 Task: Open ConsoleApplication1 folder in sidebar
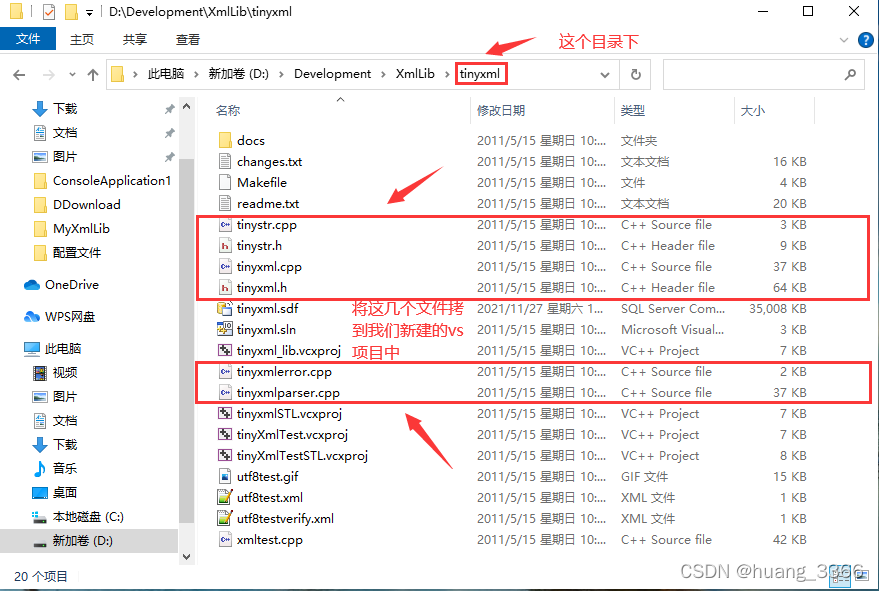tap(101, 181)
